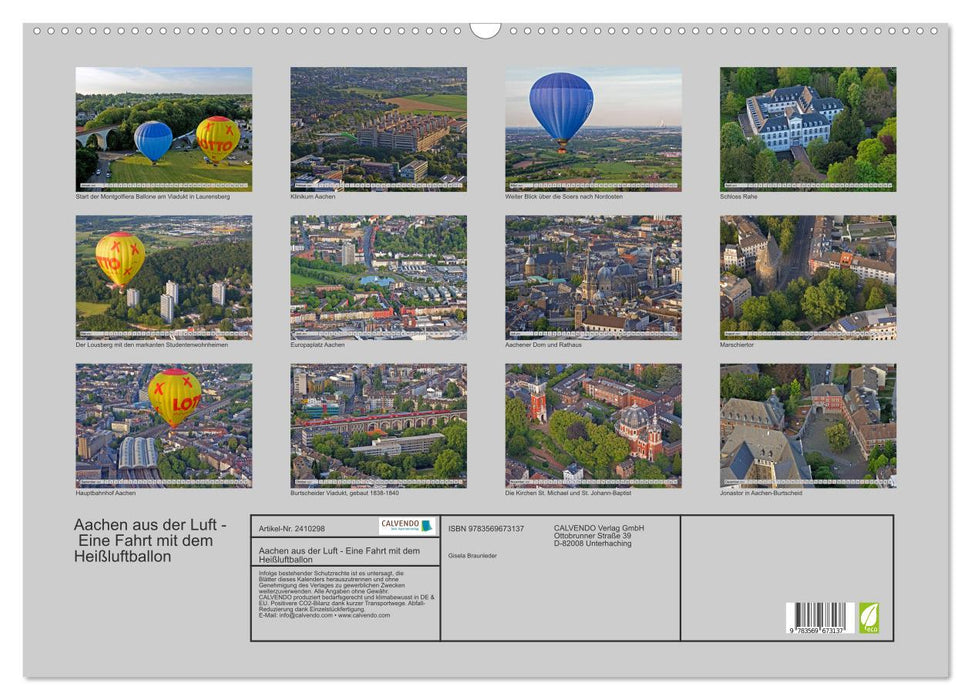Open the Hauptbahnhof Aachen photo
971x700 pixels.
point(163,426)
